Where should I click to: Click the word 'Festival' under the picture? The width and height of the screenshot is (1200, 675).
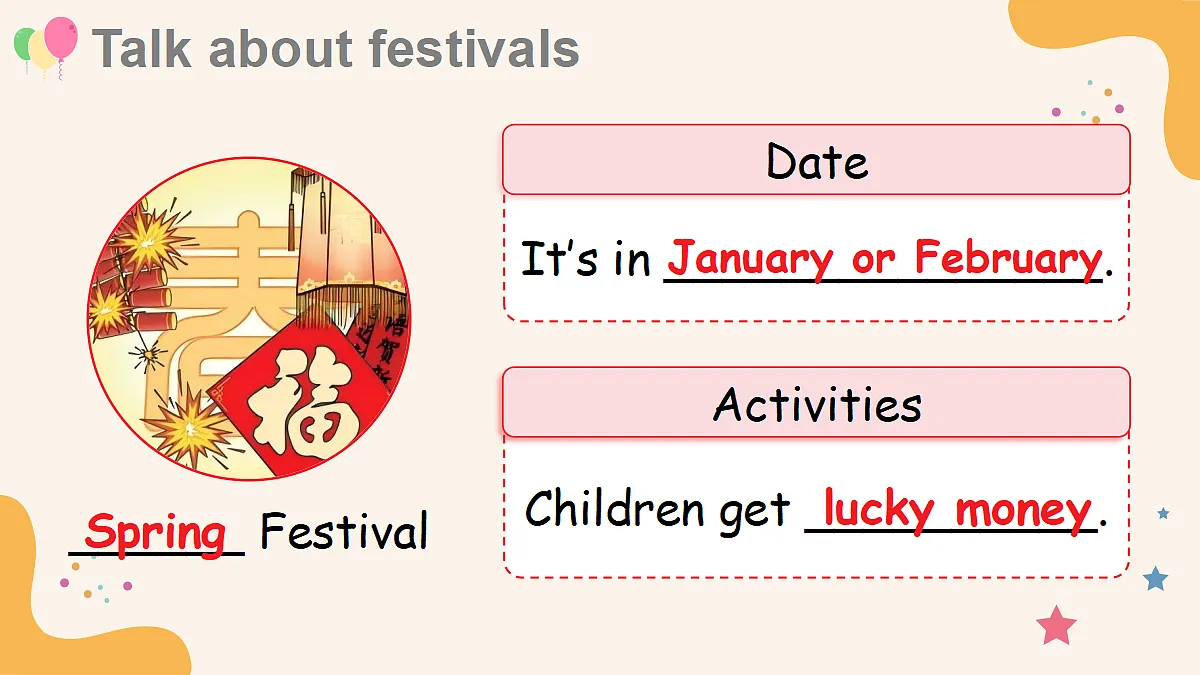click(x=344, y=531)
